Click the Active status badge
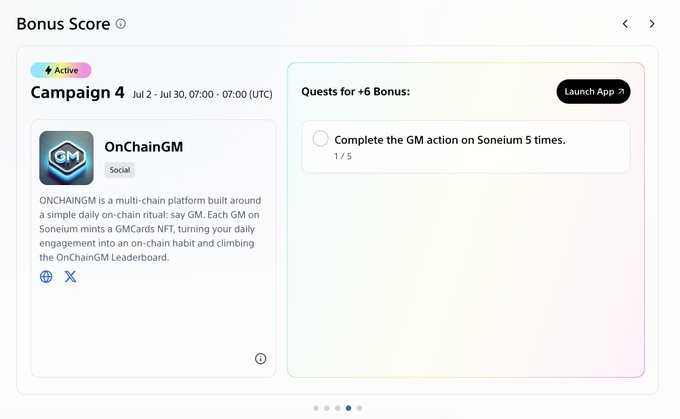This screenshot has width=680, height=419. pyautogui.click(x=61, y=70)
